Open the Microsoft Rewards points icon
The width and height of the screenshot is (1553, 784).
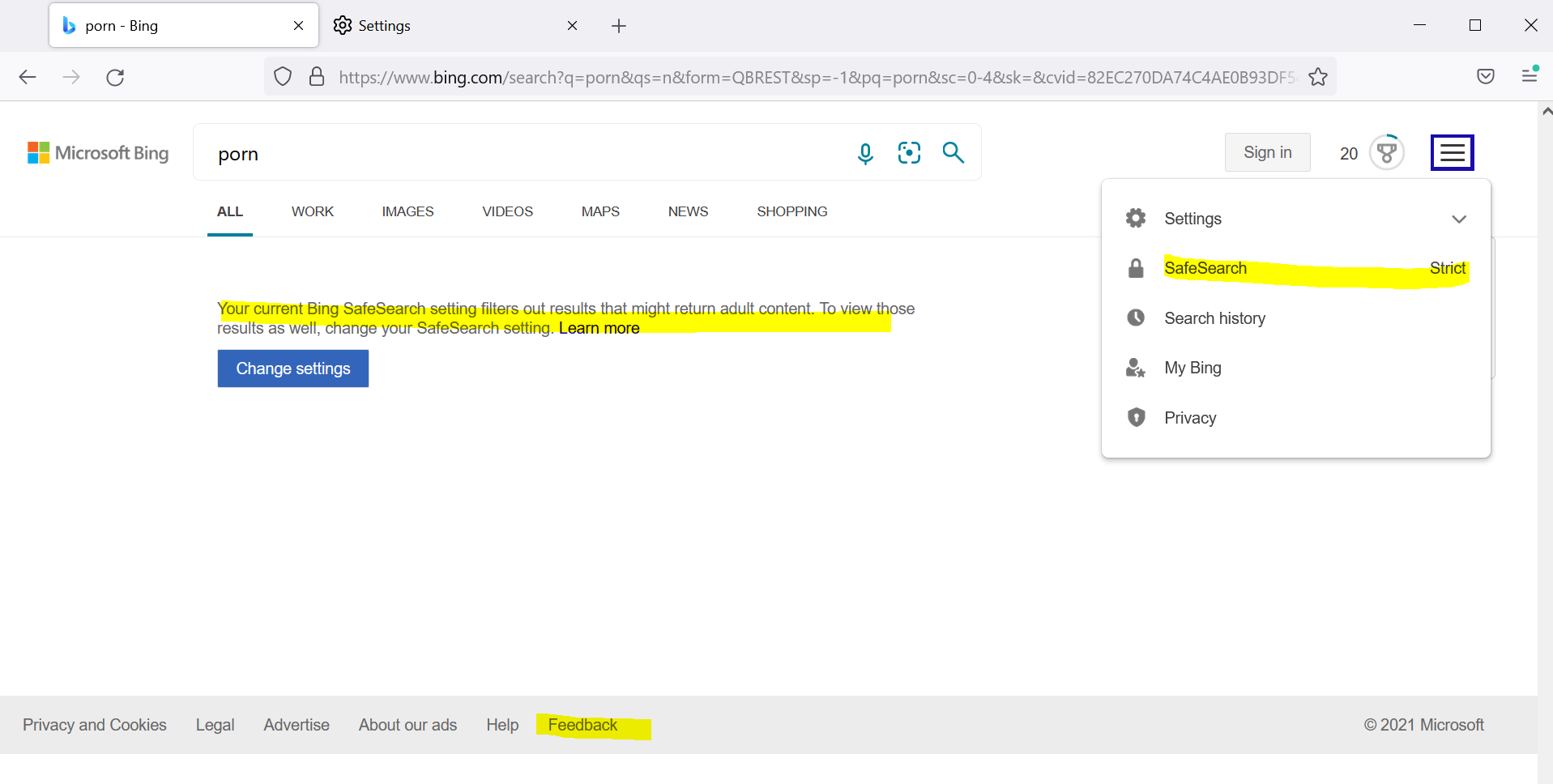pos(1387,151)
